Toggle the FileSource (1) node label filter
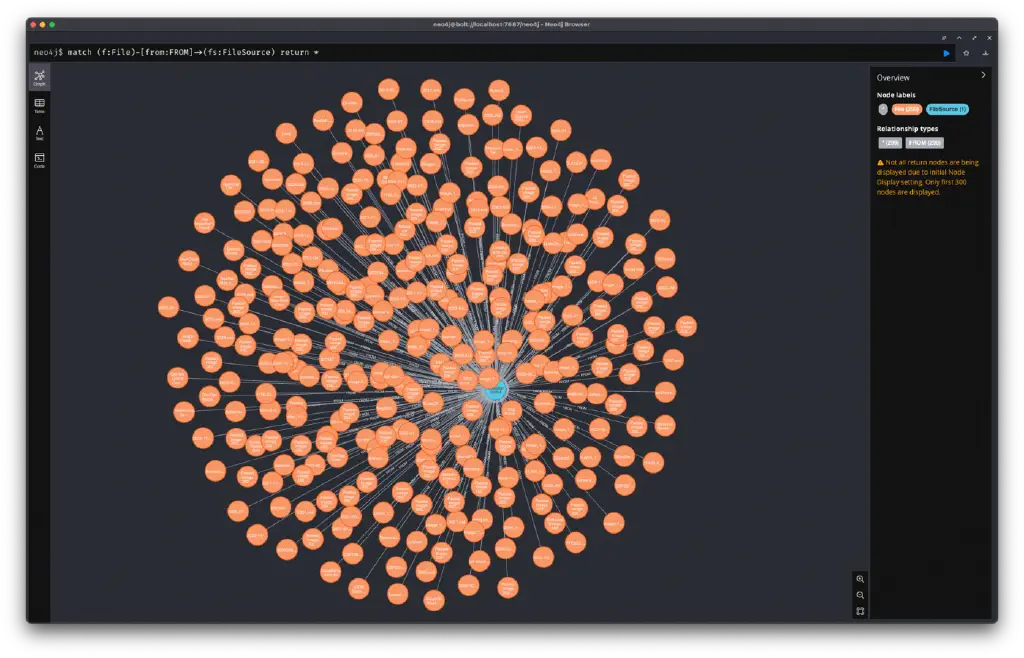The height and width of the screenshot is (658, 1024). click(947, 109)
